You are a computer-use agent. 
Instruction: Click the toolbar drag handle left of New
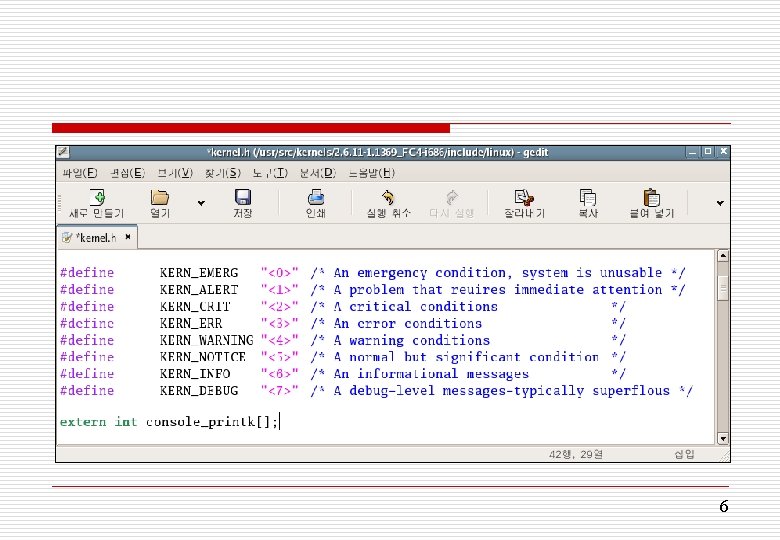59,203
